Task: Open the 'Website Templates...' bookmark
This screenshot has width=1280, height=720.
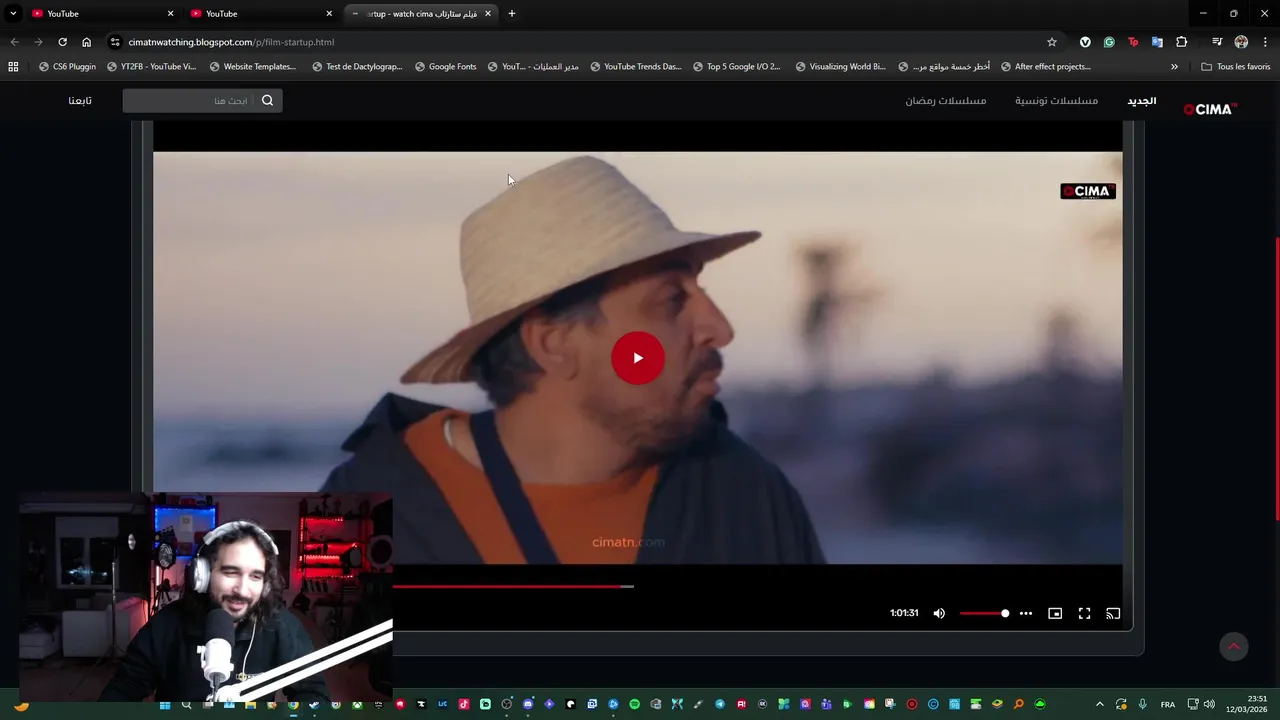Action: [x=253, y=66]
